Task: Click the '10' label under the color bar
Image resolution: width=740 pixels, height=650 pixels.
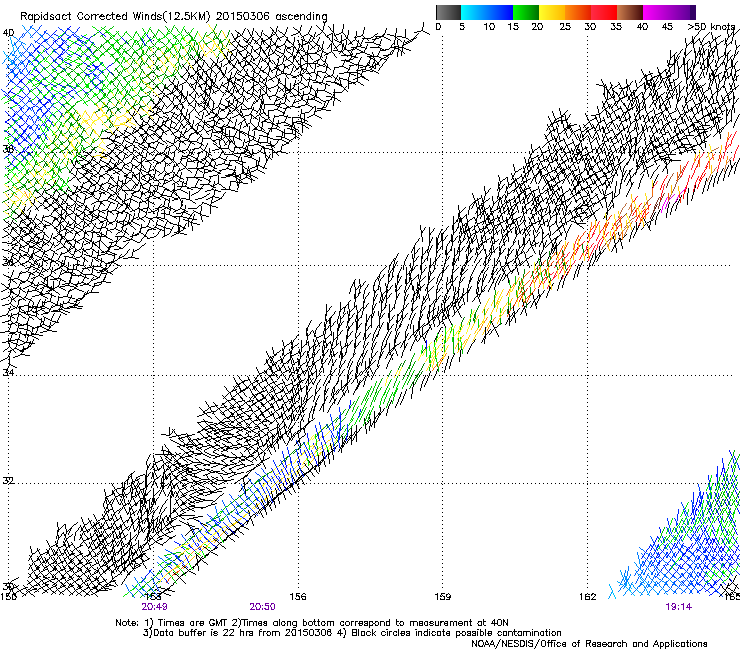Action: [x=489, y=26]
